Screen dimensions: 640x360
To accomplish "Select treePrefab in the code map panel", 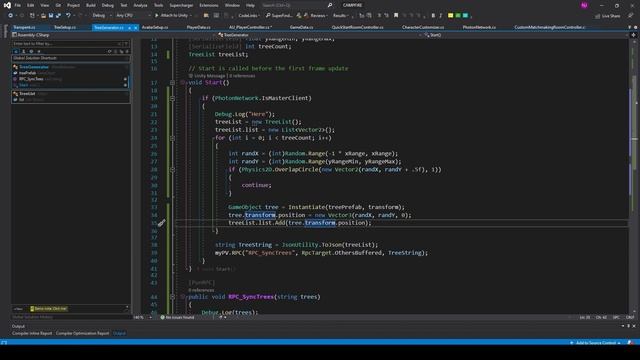I will 27,73.
